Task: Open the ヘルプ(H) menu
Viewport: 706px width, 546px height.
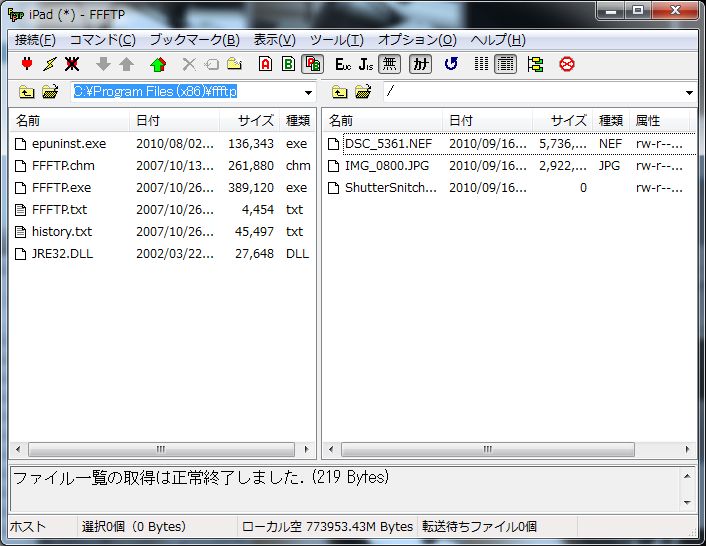Action: tap(498, 40)
